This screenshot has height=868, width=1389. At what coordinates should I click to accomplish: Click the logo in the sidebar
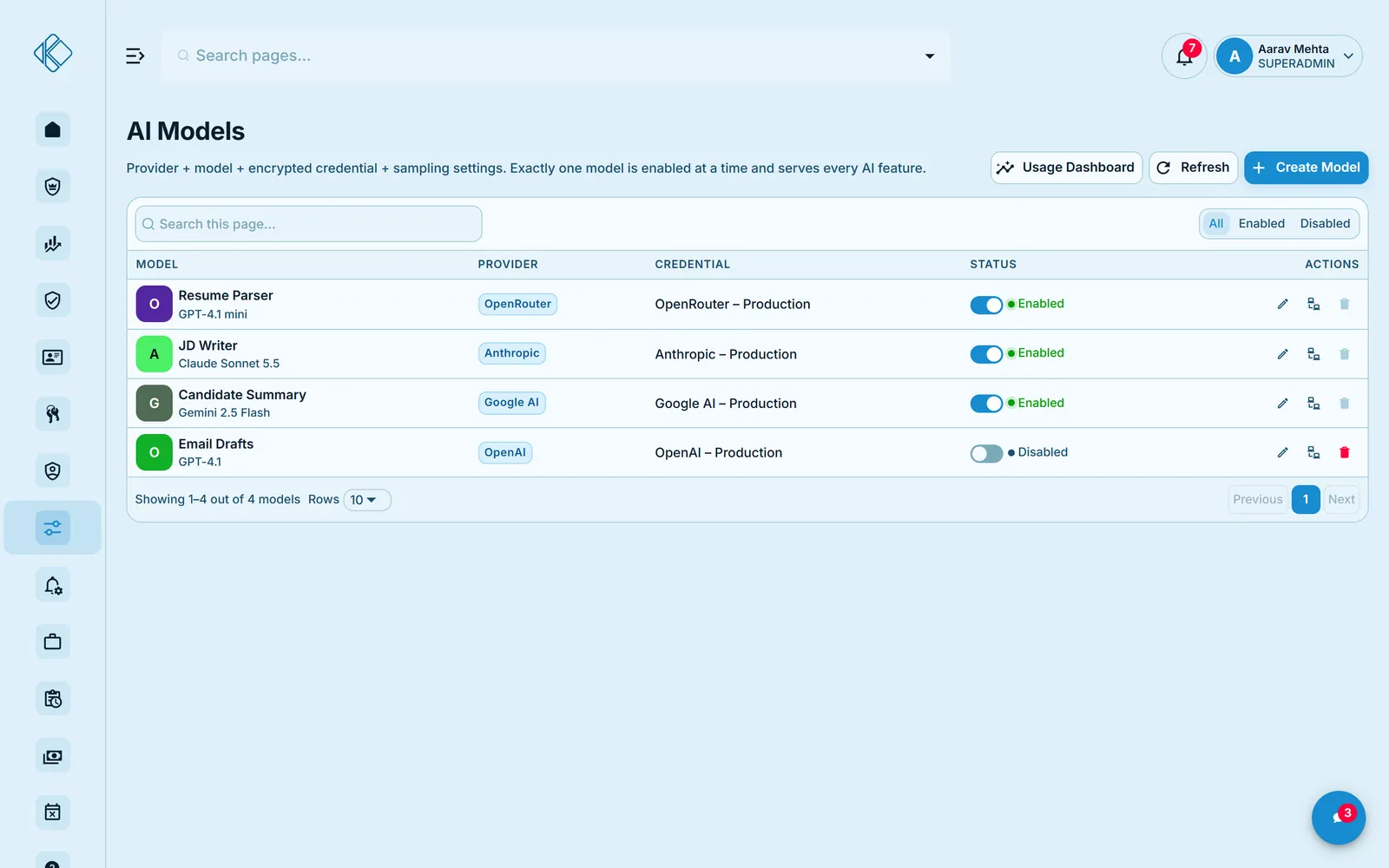pos(53,53)
